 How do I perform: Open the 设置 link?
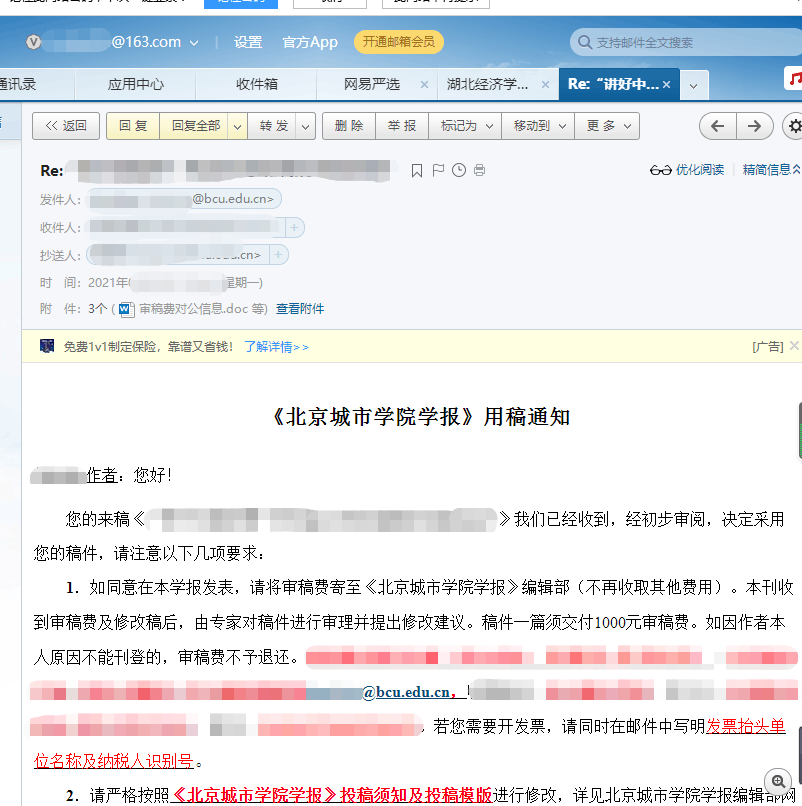click(248, 42)
